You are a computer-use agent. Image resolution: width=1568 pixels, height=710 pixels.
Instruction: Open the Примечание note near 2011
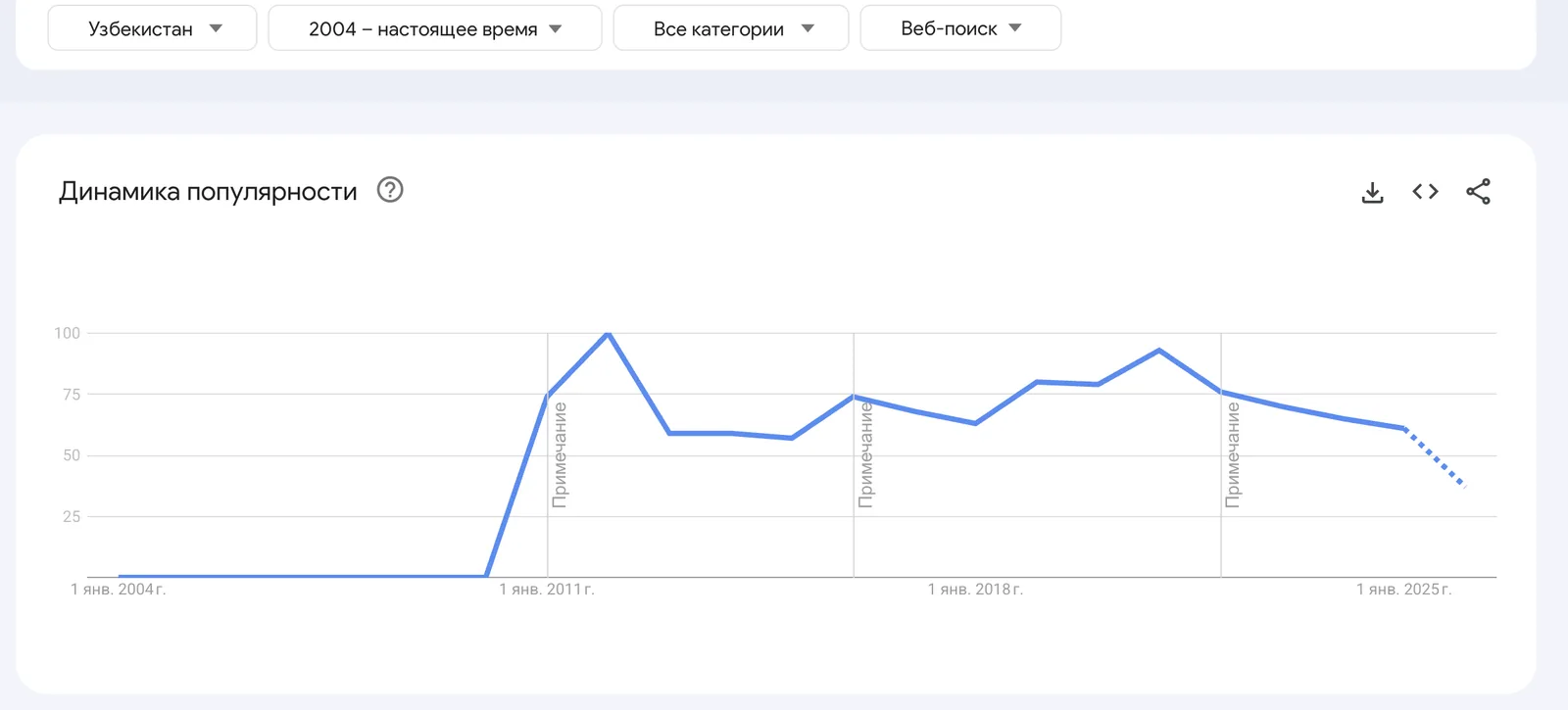560,454
